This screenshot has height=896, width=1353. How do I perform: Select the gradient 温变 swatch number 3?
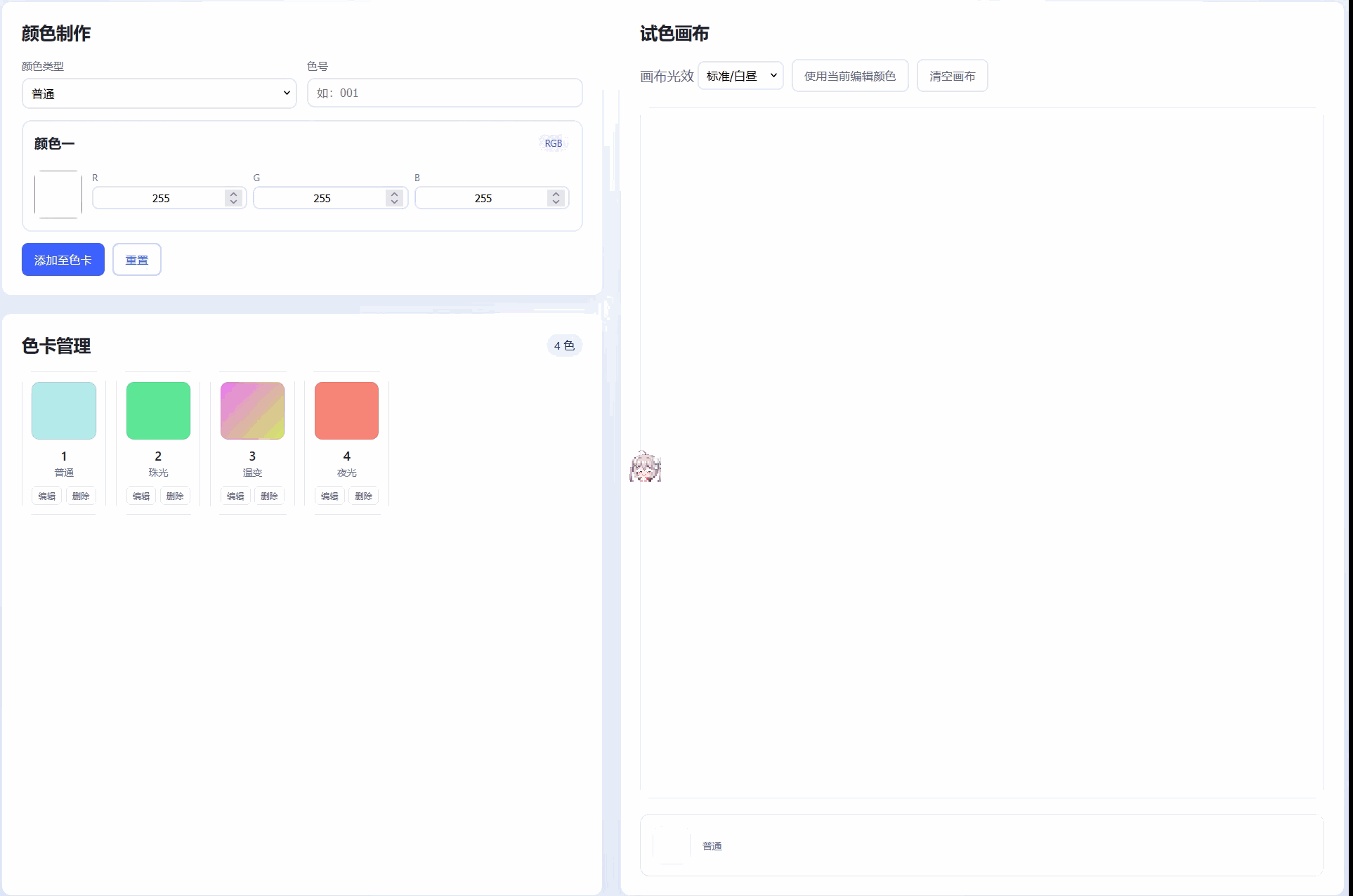pos(252,411)
